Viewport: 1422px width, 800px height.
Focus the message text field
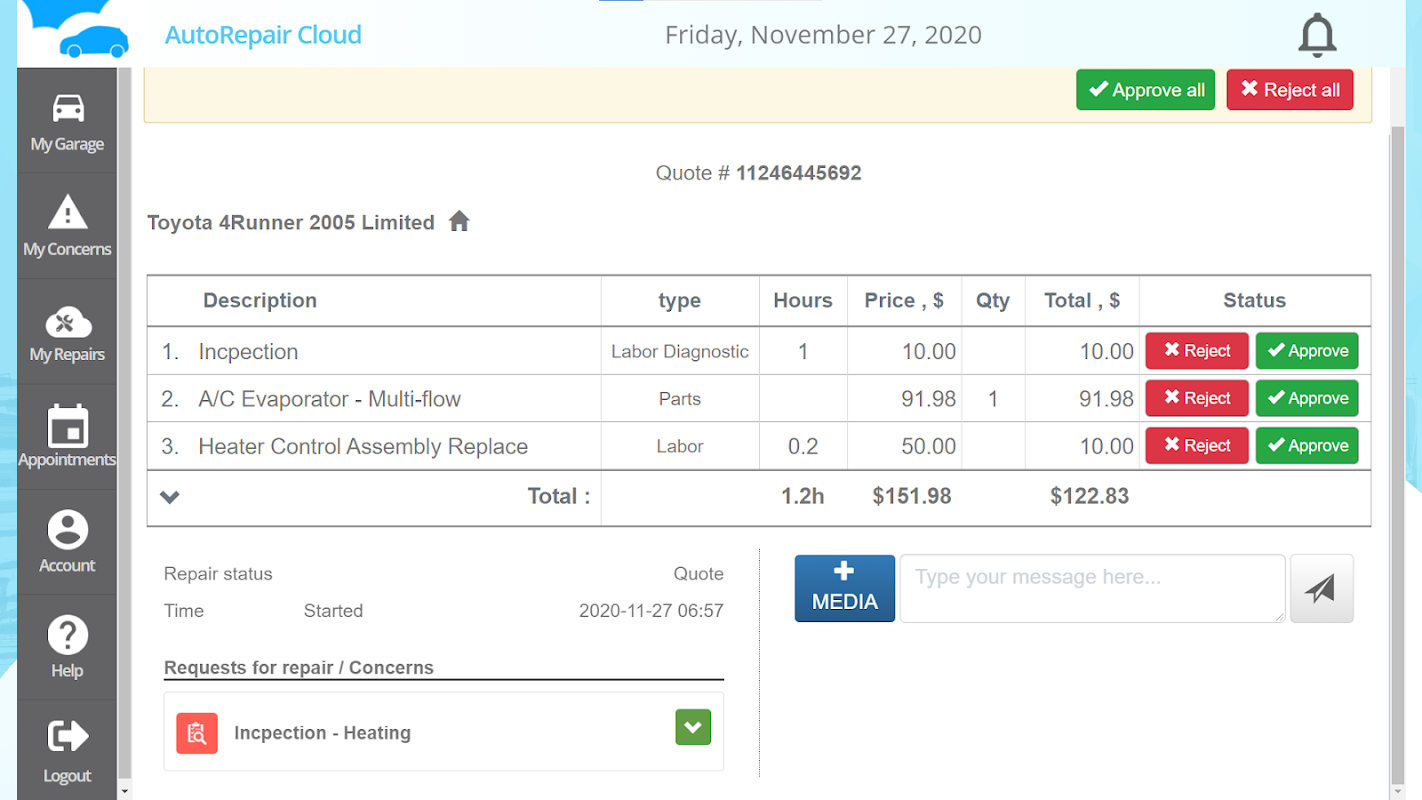click(1092, 589)
